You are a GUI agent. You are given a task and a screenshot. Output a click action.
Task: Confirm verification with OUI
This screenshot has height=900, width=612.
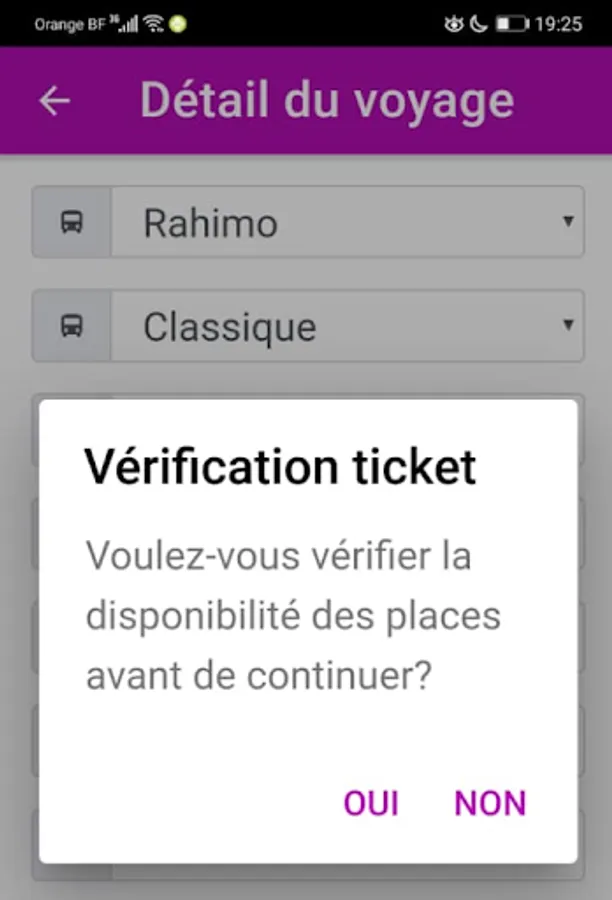click(371, 802)
